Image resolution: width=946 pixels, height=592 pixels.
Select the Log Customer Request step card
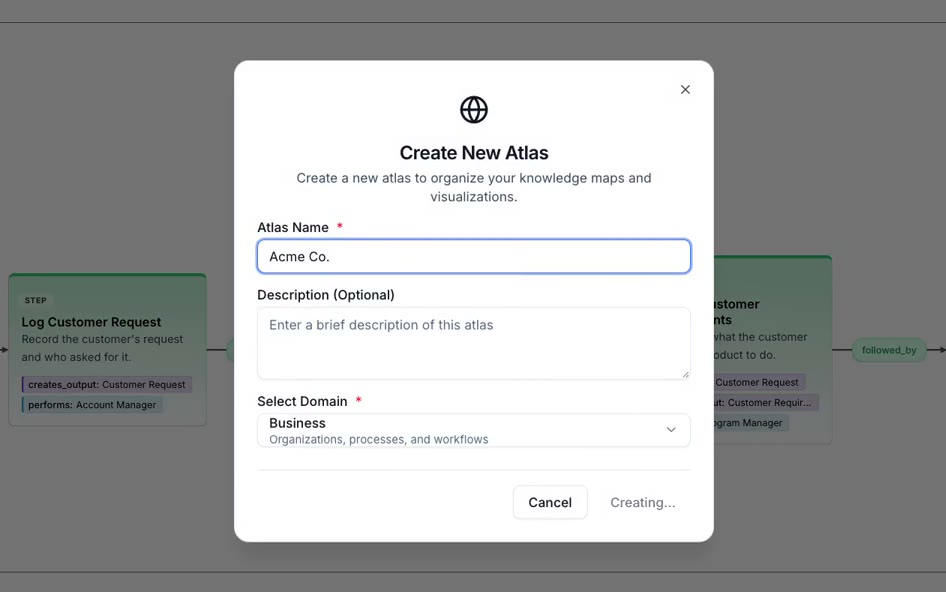(x=107, y=349)
